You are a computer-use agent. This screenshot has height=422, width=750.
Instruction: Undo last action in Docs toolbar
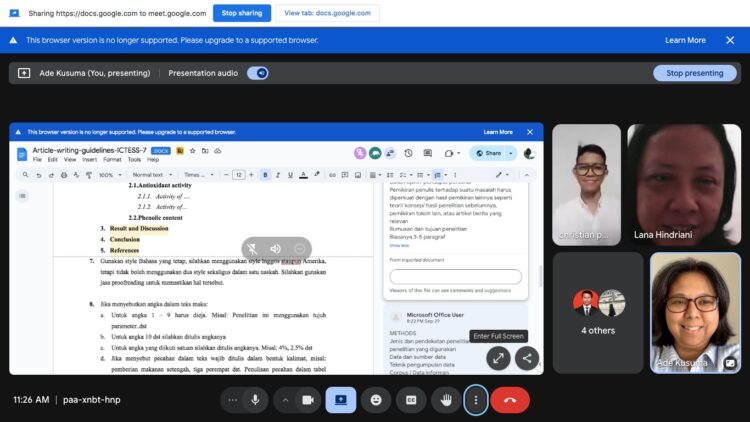click(39, 175)
